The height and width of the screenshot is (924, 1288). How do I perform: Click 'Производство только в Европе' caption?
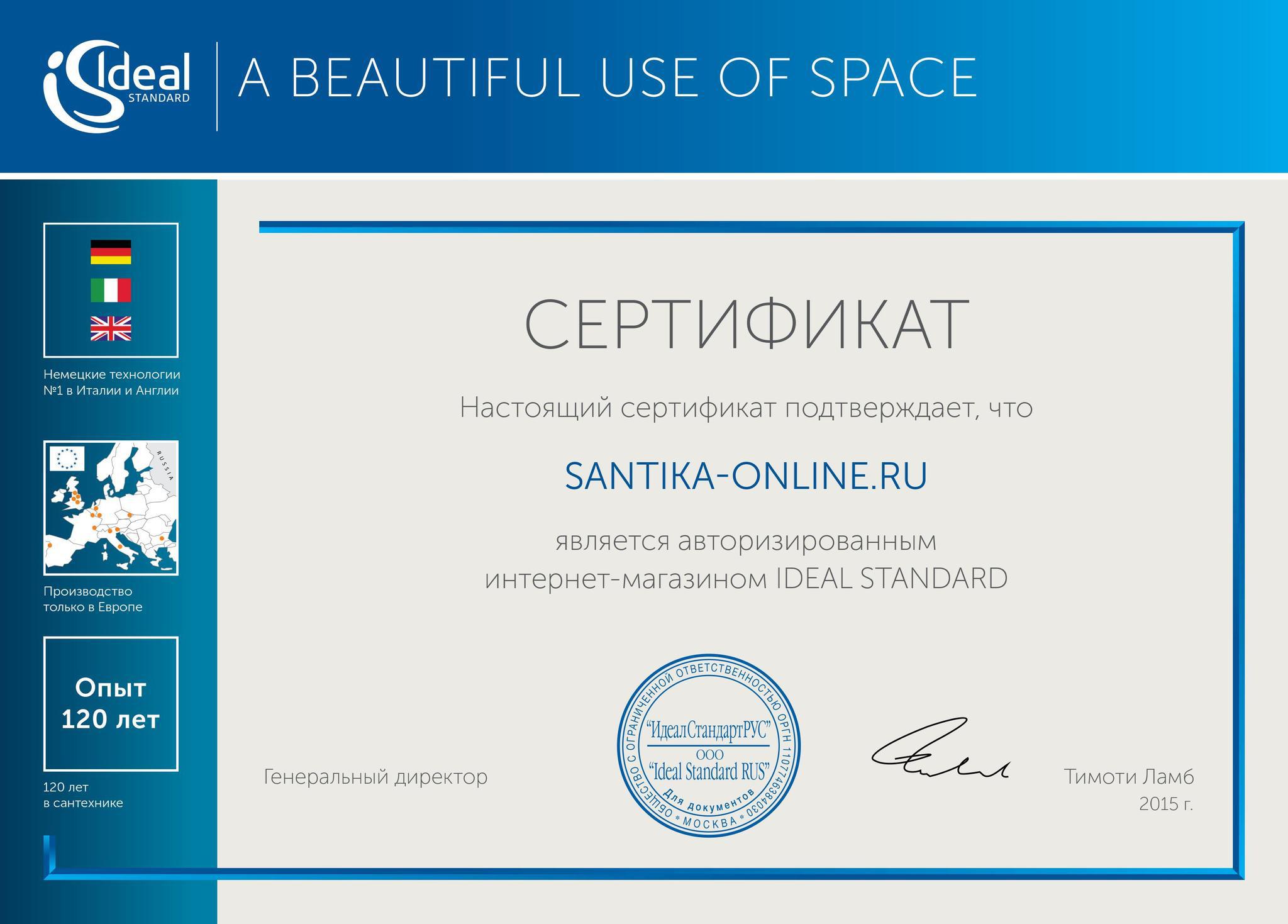[x=93, y=599]
